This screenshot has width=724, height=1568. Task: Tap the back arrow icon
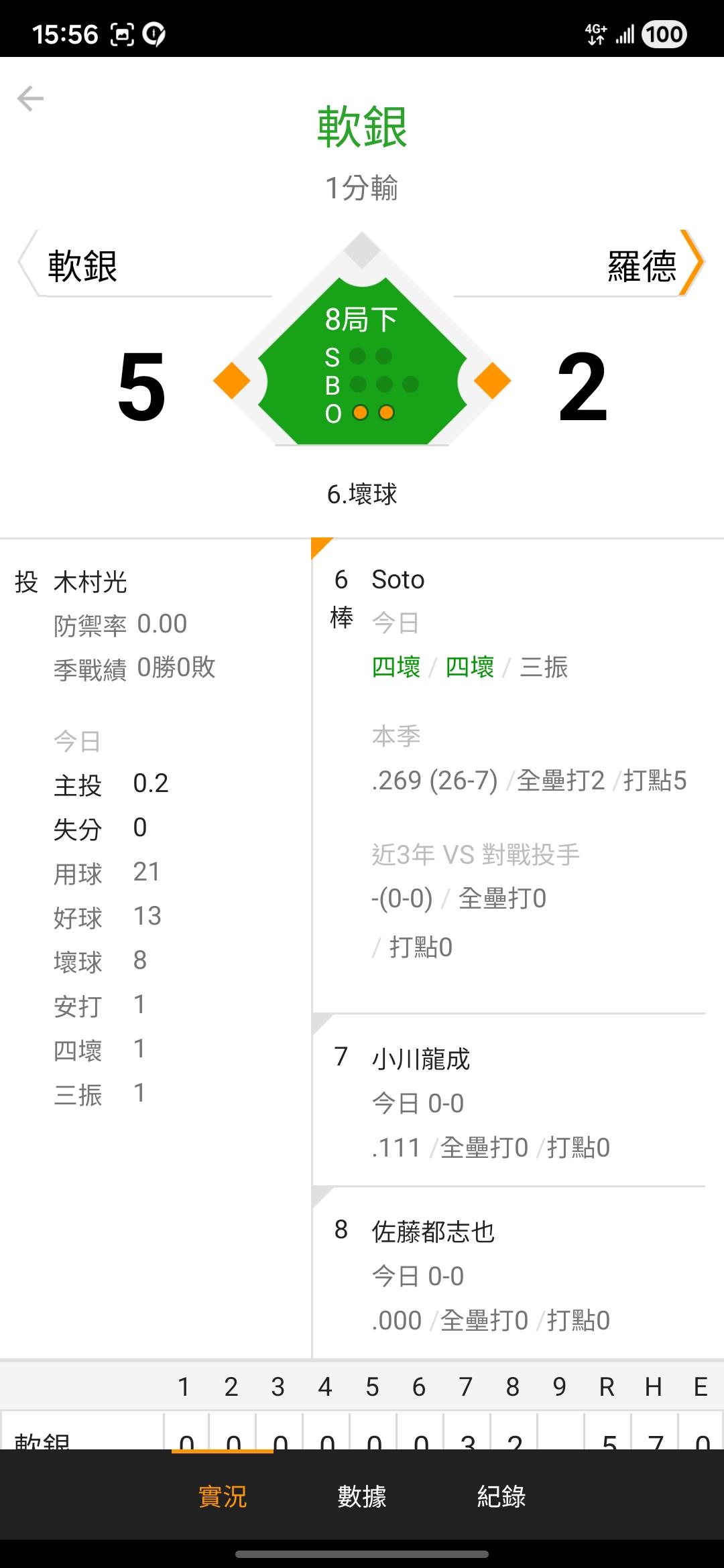[30, 99]
